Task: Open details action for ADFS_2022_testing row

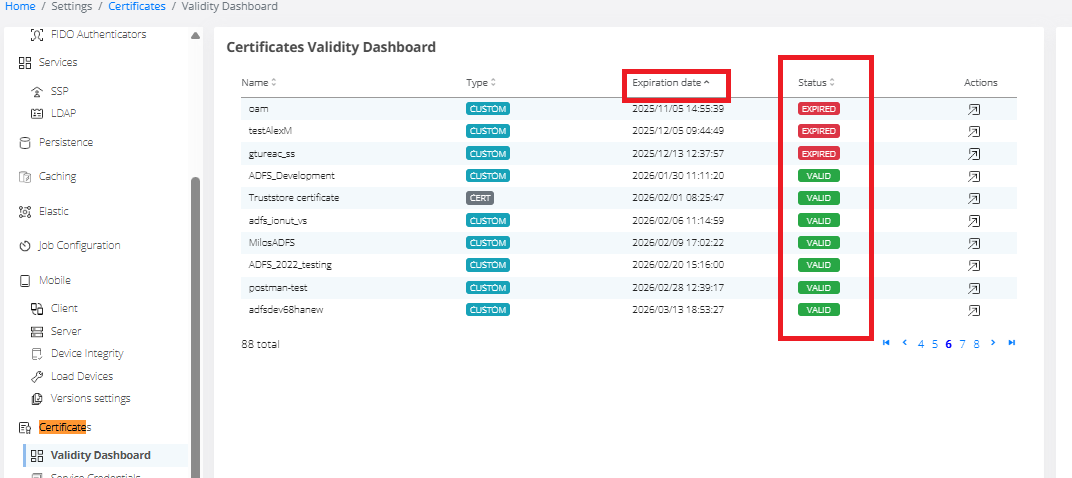Action: click(974, 265)
